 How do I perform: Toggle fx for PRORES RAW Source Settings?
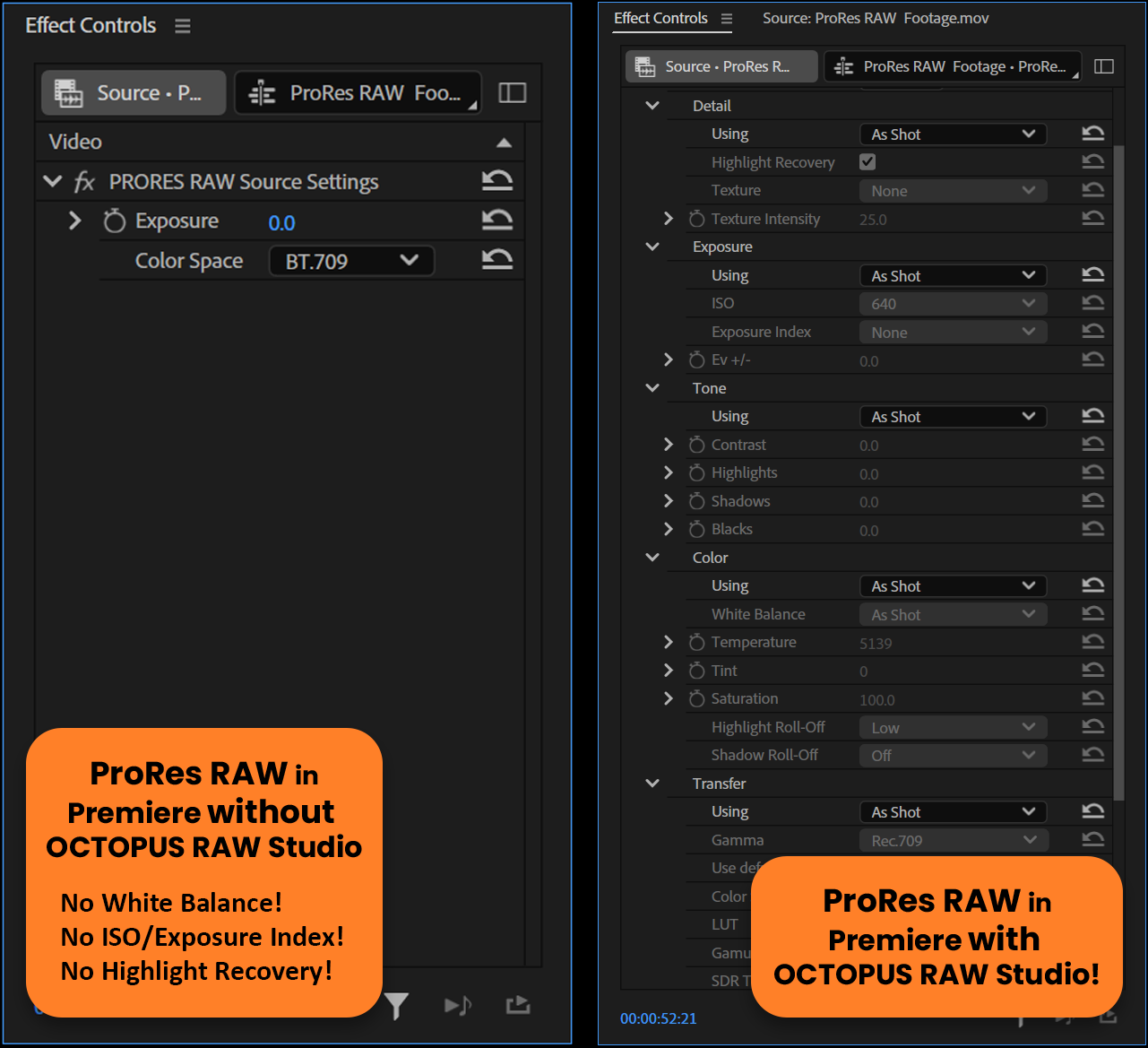point(84,182)
